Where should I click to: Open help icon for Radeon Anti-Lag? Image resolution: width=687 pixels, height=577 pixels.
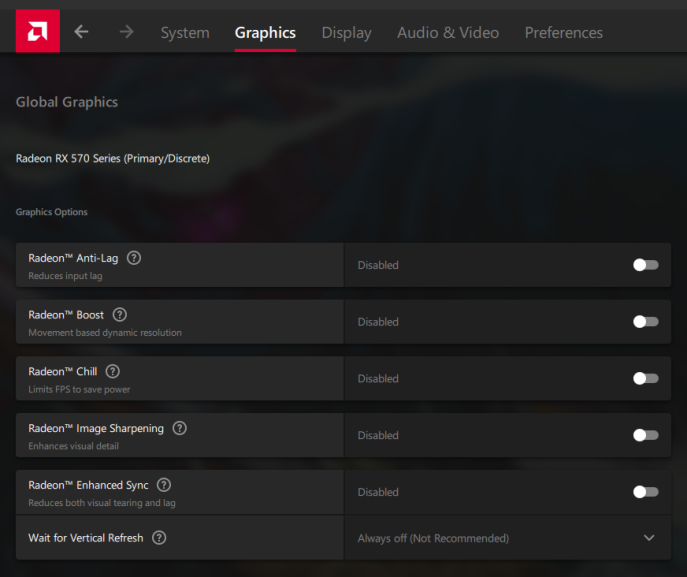pos(134,258)
